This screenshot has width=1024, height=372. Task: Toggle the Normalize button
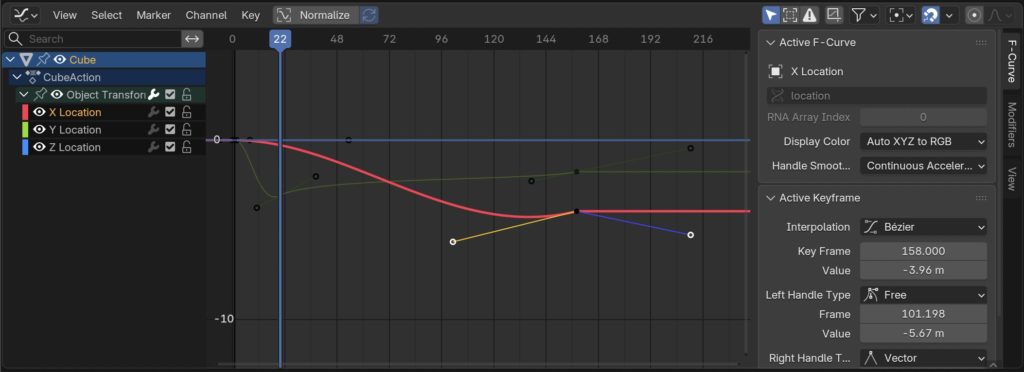tap(316, 15)
